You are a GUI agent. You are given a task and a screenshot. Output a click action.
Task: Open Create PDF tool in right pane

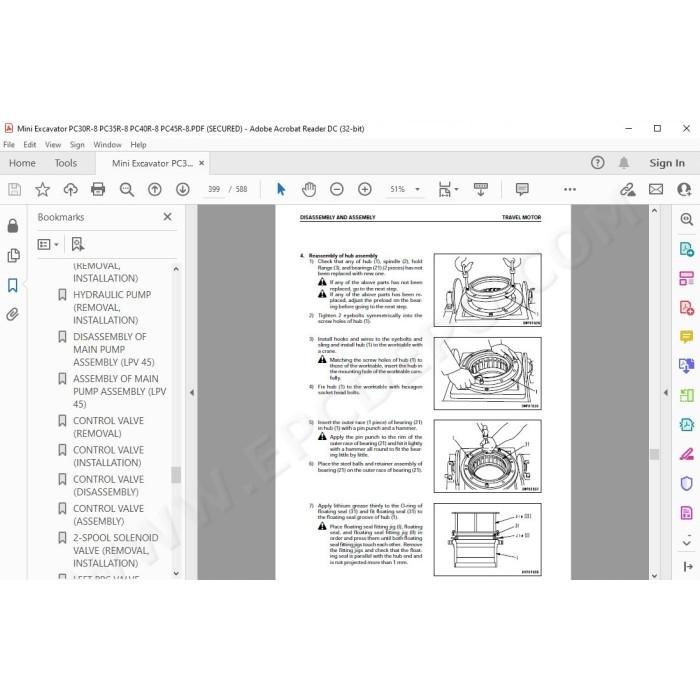tap(687, 308)
